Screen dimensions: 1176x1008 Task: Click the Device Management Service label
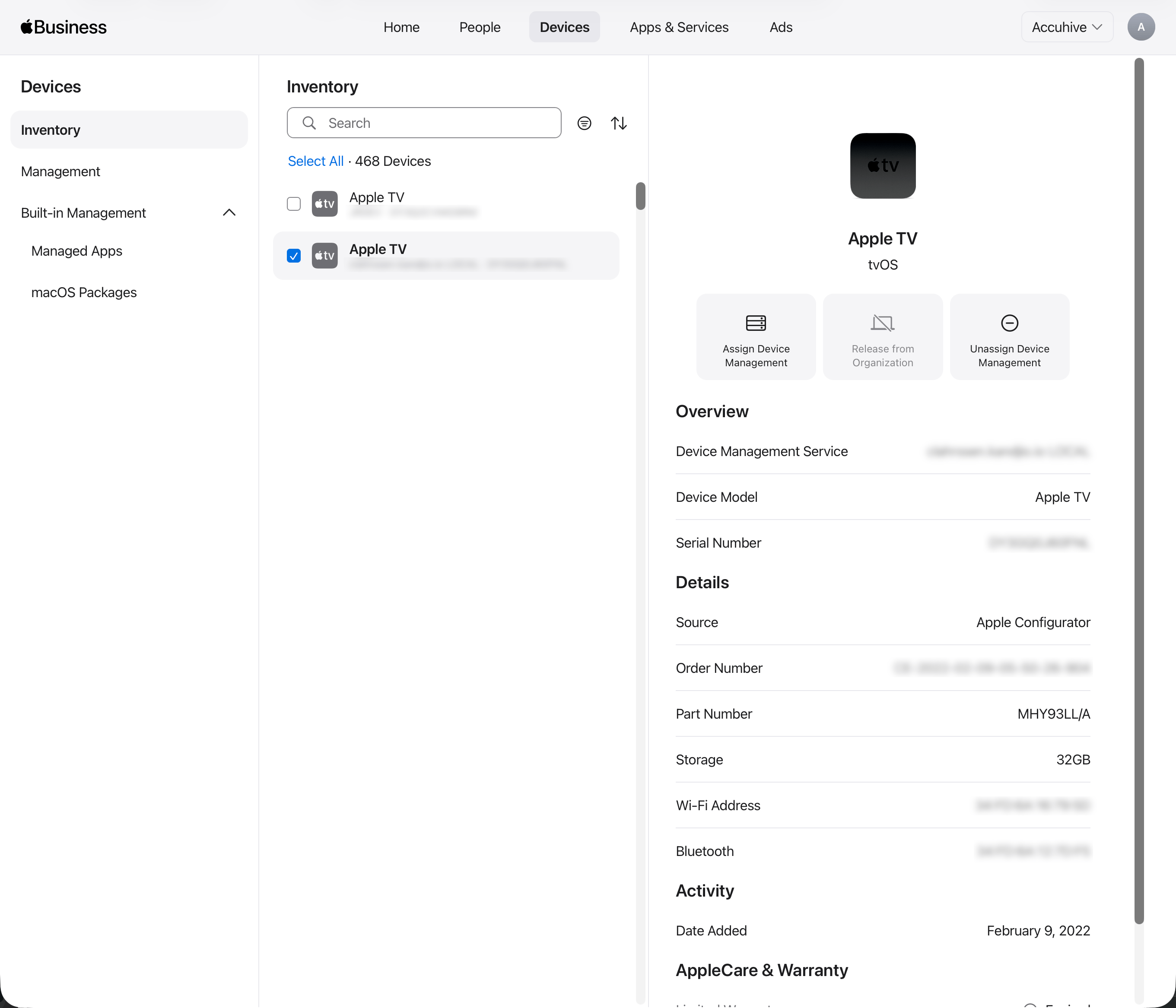[x=762, y=451]
